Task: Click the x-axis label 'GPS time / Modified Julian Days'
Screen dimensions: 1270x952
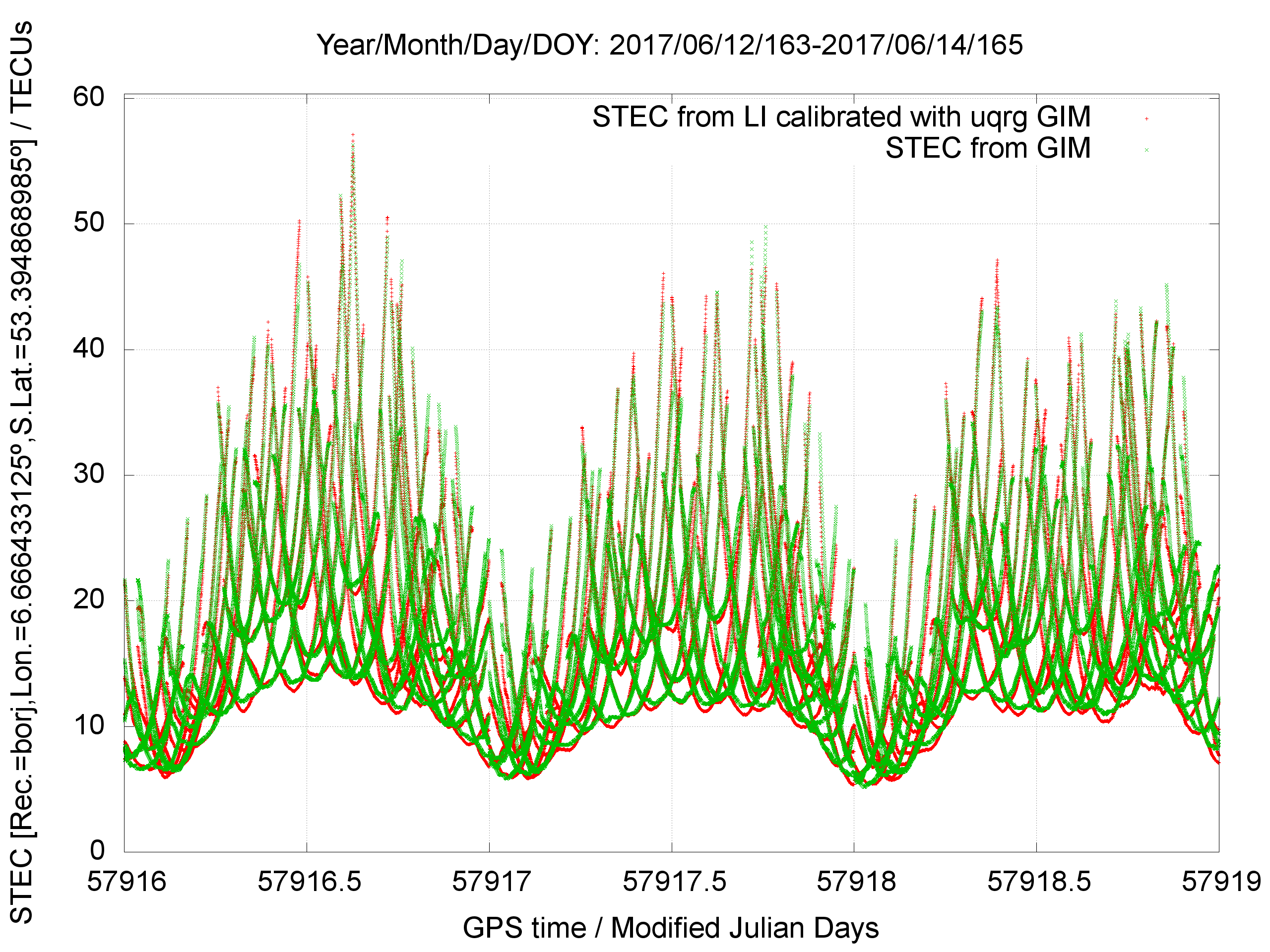Action: click(671, 927)
